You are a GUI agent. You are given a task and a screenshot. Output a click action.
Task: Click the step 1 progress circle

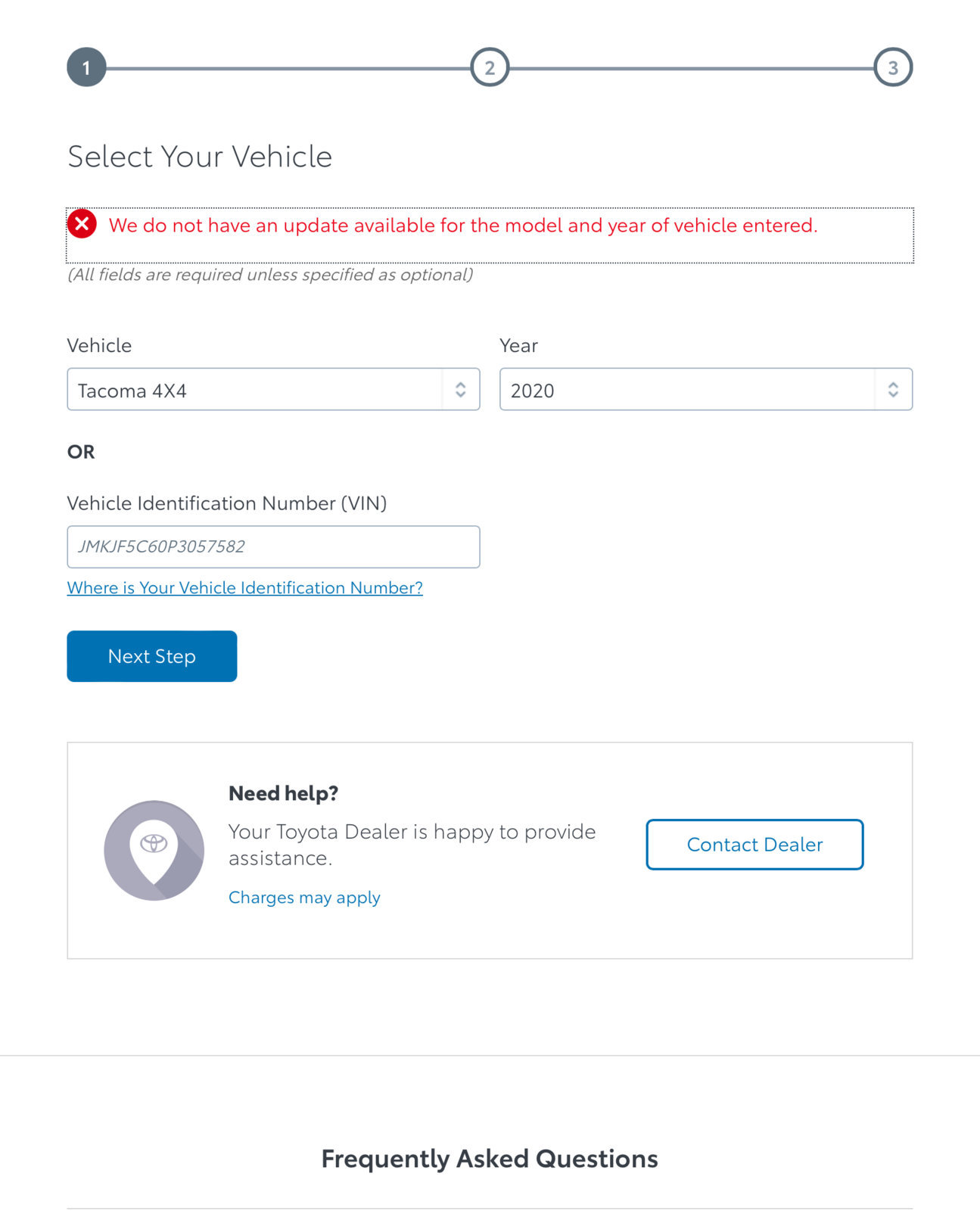(x=86, y=67)
